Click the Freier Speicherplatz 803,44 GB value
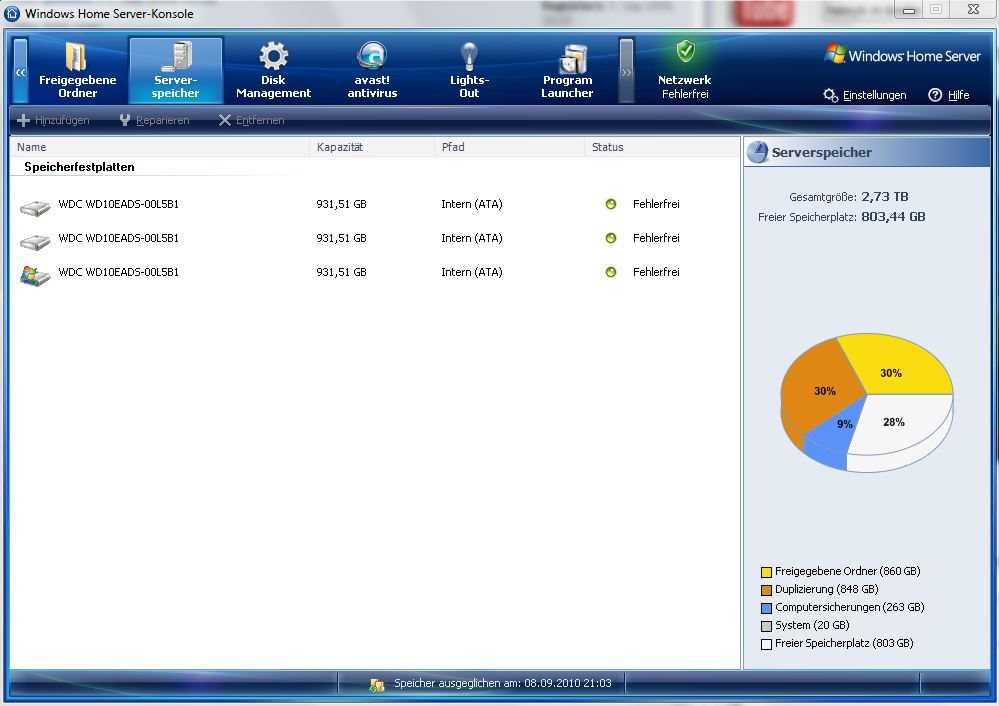This screenshot has height=706, width=999. (x=893, y=217)
